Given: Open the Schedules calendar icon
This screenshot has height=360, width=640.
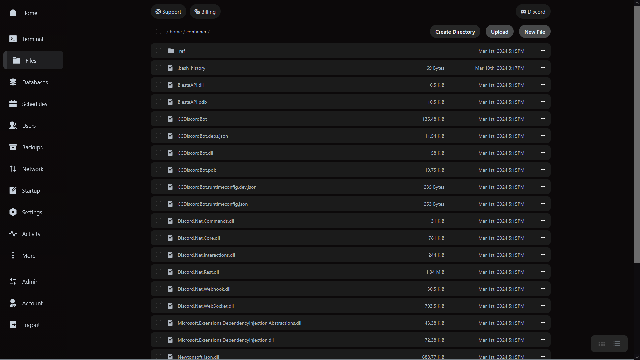Looking at the screenshot, I should coord(13,104).
